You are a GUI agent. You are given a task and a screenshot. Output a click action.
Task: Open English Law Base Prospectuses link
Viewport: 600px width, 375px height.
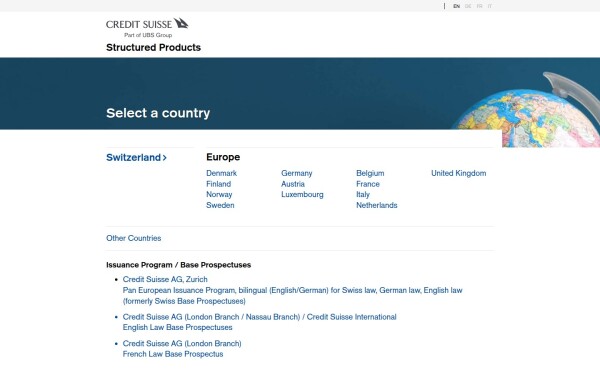[x=178, y=327]
